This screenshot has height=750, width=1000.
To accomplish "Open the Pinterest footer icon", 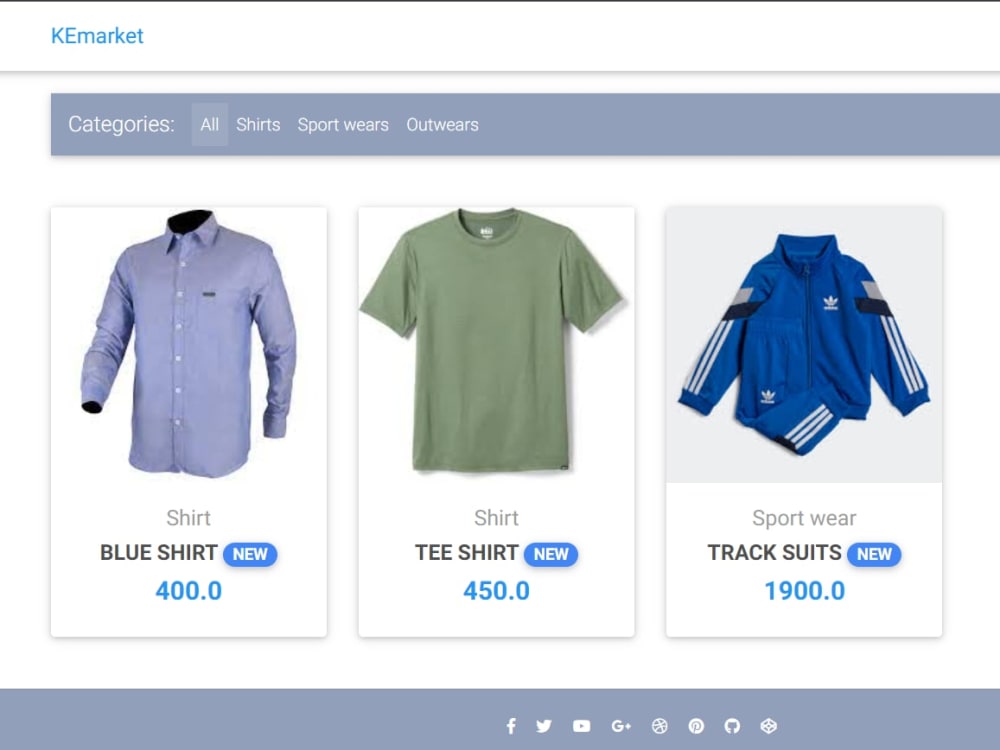I will click(696, 726).
